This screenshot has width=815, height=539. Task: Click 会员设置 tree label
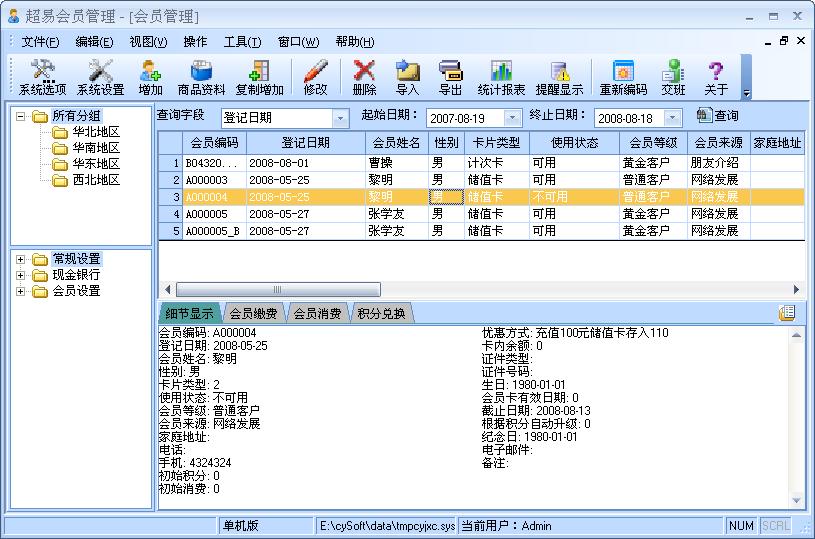pos(76,291)
